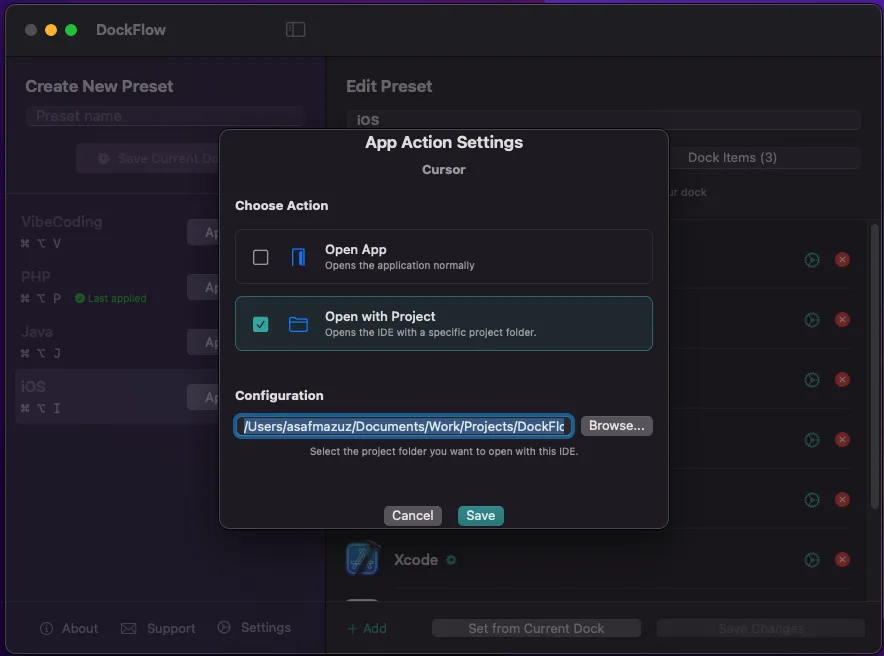Open the Browse... folder picker
This screenshot has width=884, height=656.
coord(616,425)
